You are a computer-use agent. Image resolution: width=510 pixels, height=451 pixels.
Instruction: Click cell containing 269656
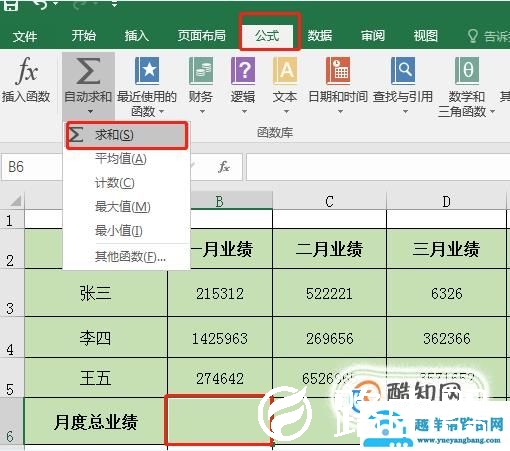329,338
